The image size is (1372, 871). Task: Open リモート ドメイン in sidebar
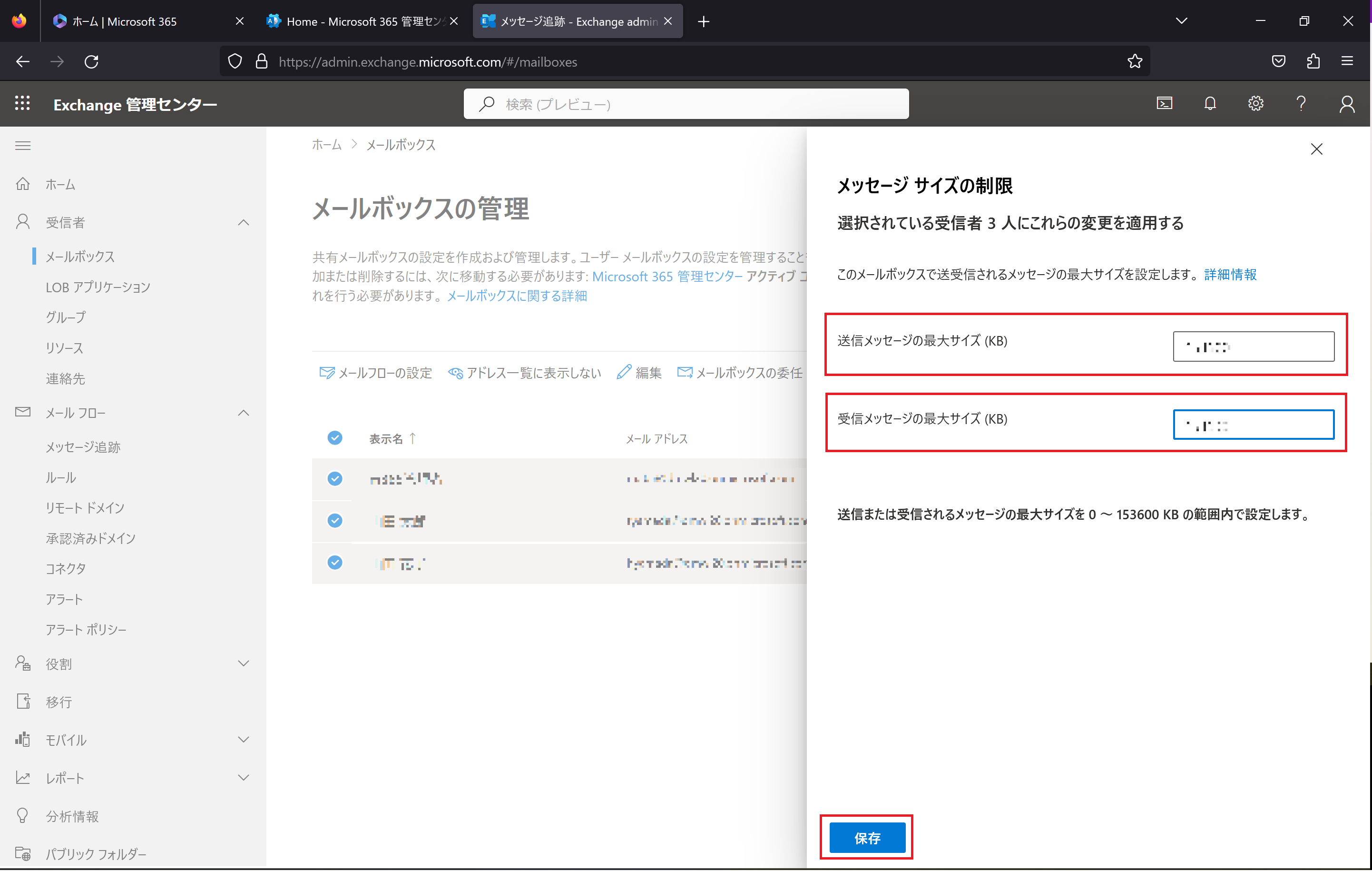(85, 508)
